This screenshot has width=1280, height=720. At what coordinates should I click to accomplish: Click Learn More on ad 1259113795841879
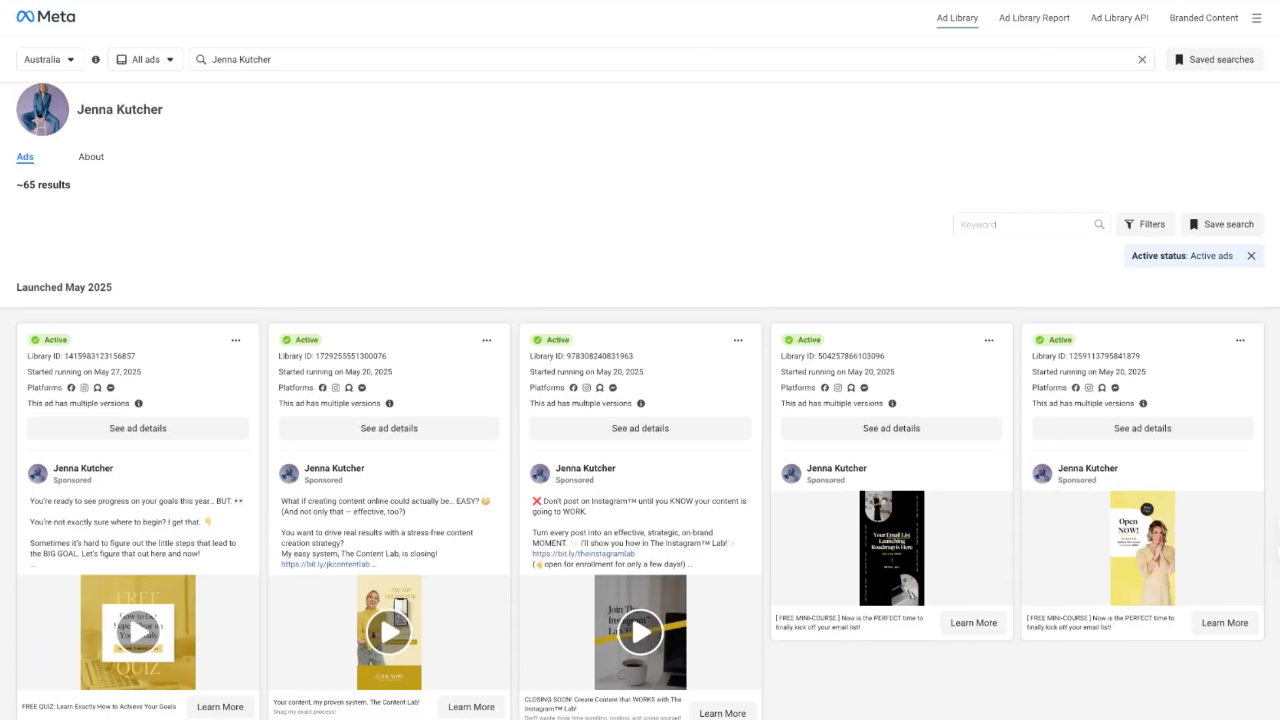1225,623
